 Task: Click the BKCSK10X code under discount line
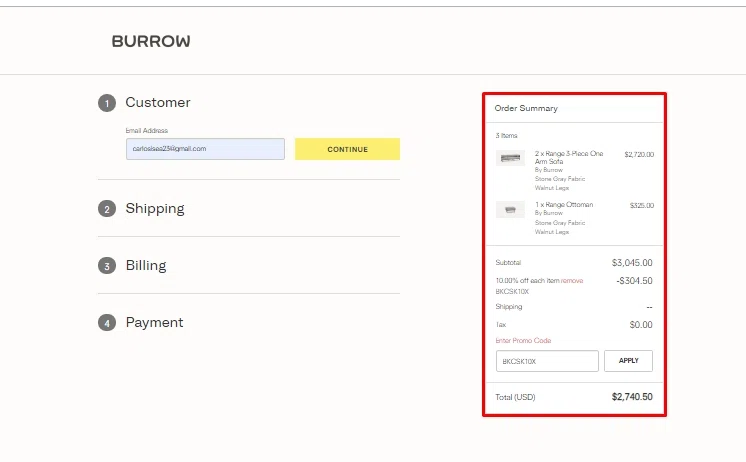click(512, 292)
